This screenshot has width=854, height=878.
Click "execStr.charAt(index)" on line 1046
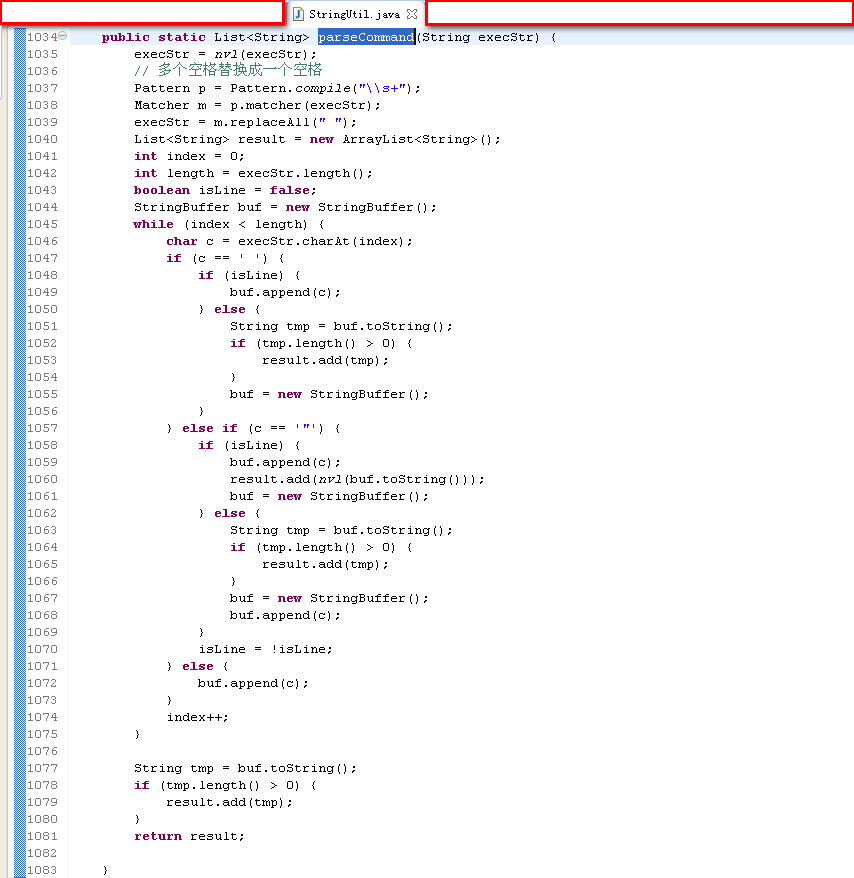(x=321, y=241)
